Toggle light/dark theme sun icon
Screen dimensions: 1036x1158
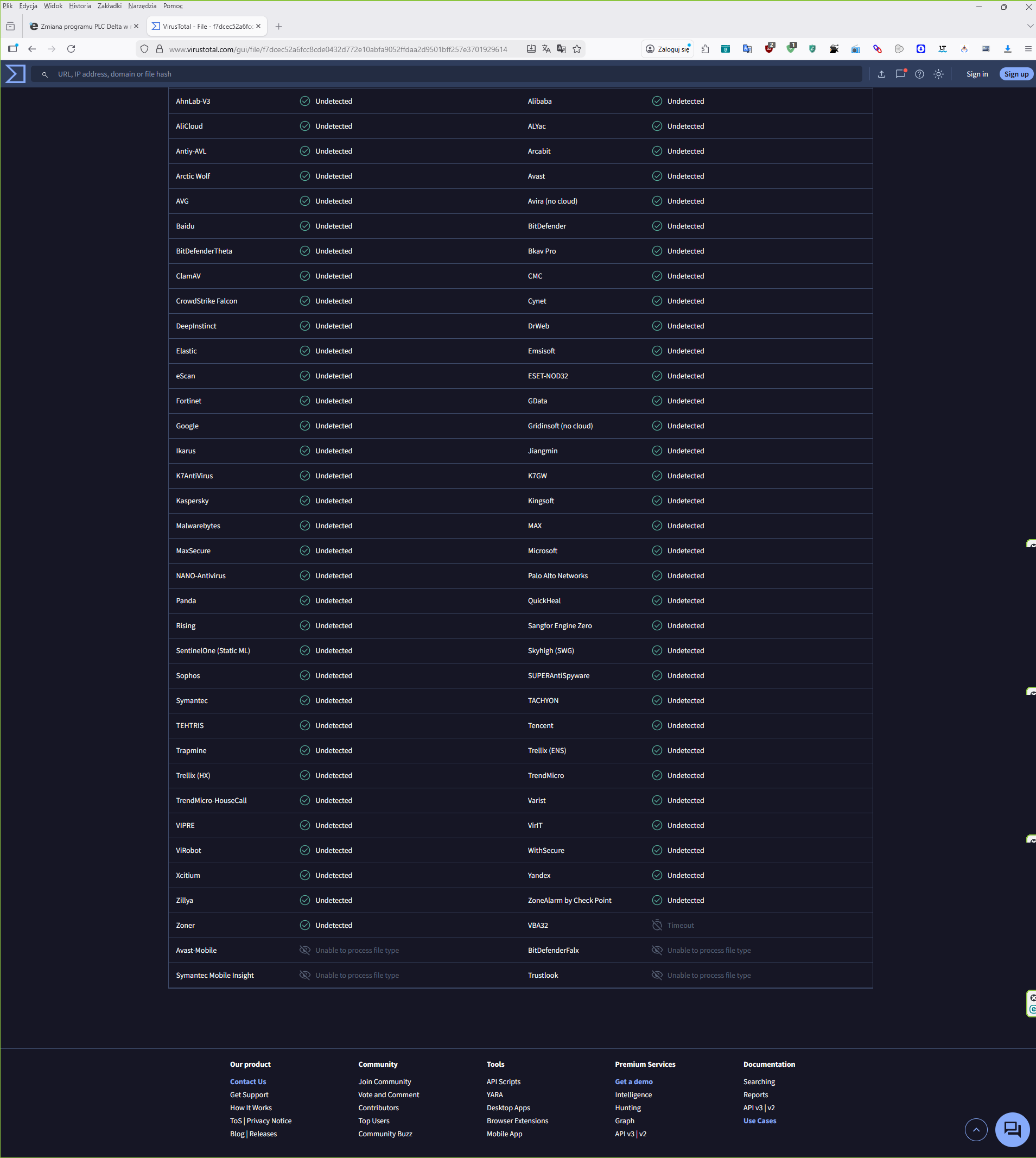939,74
